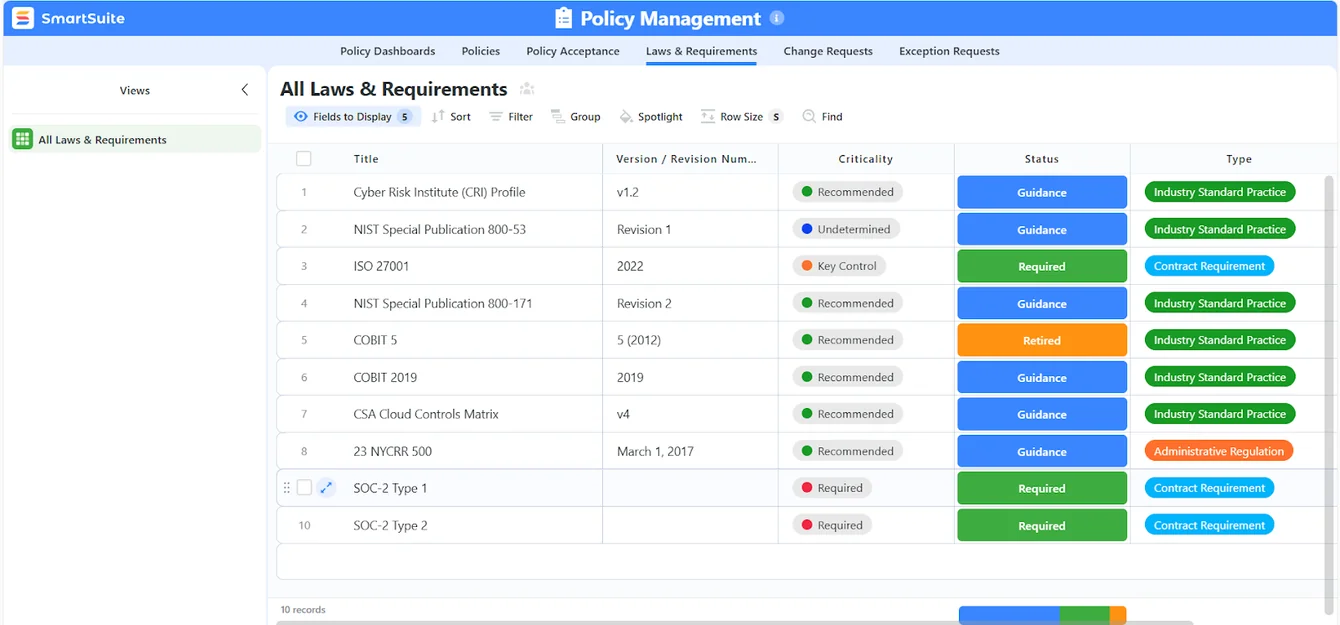
Task: Open the Policy Management info icon
Action: [x=777, y=18]
